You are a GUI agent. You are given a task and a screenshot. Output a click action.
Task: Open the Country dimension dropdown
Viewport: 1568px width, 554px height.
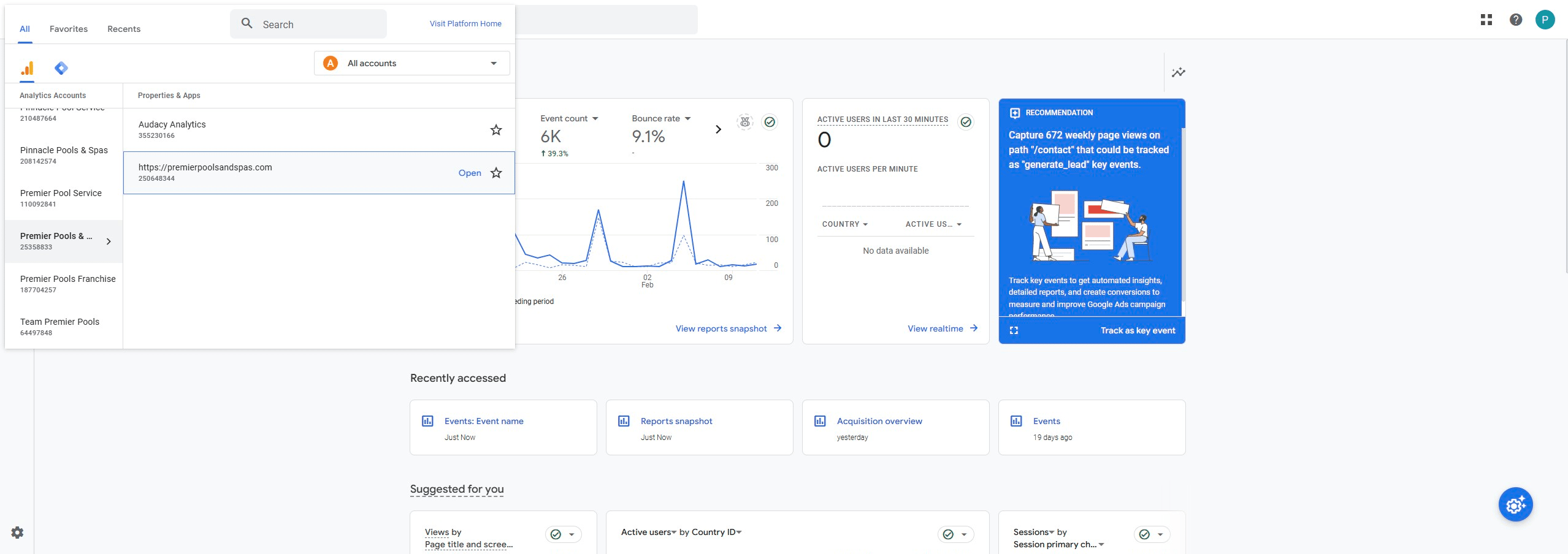[844, 224]
